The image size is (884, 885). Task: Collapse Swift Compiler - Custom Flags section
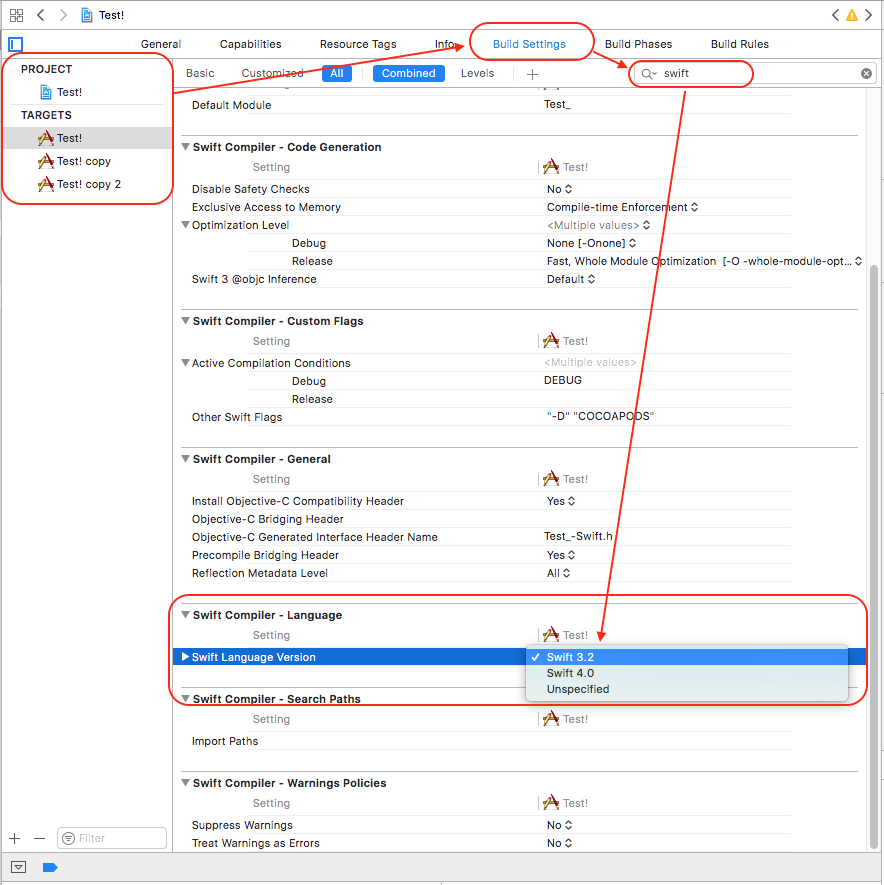185,321
